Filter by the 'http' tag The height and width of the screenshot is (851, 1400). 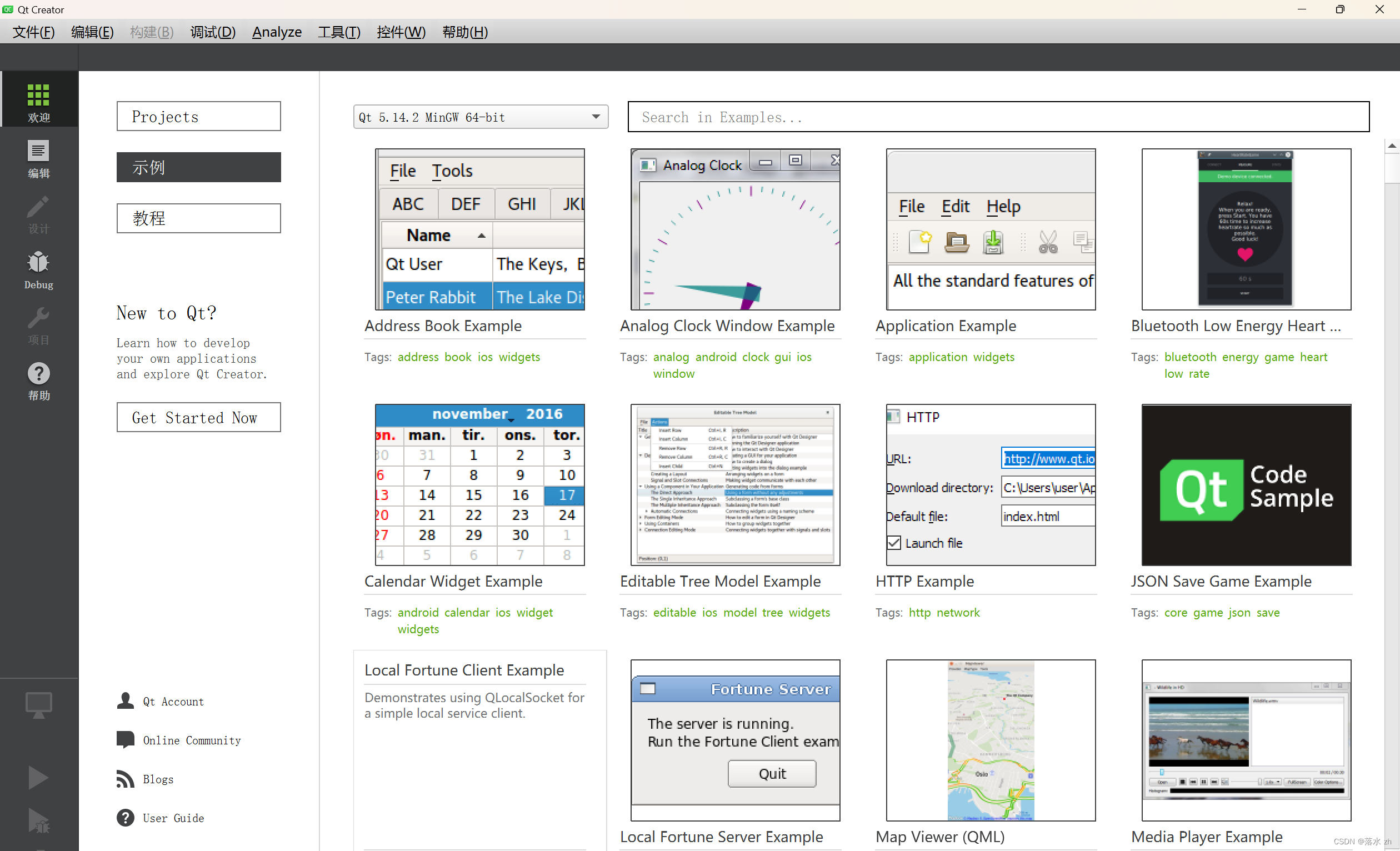(919, 612)
